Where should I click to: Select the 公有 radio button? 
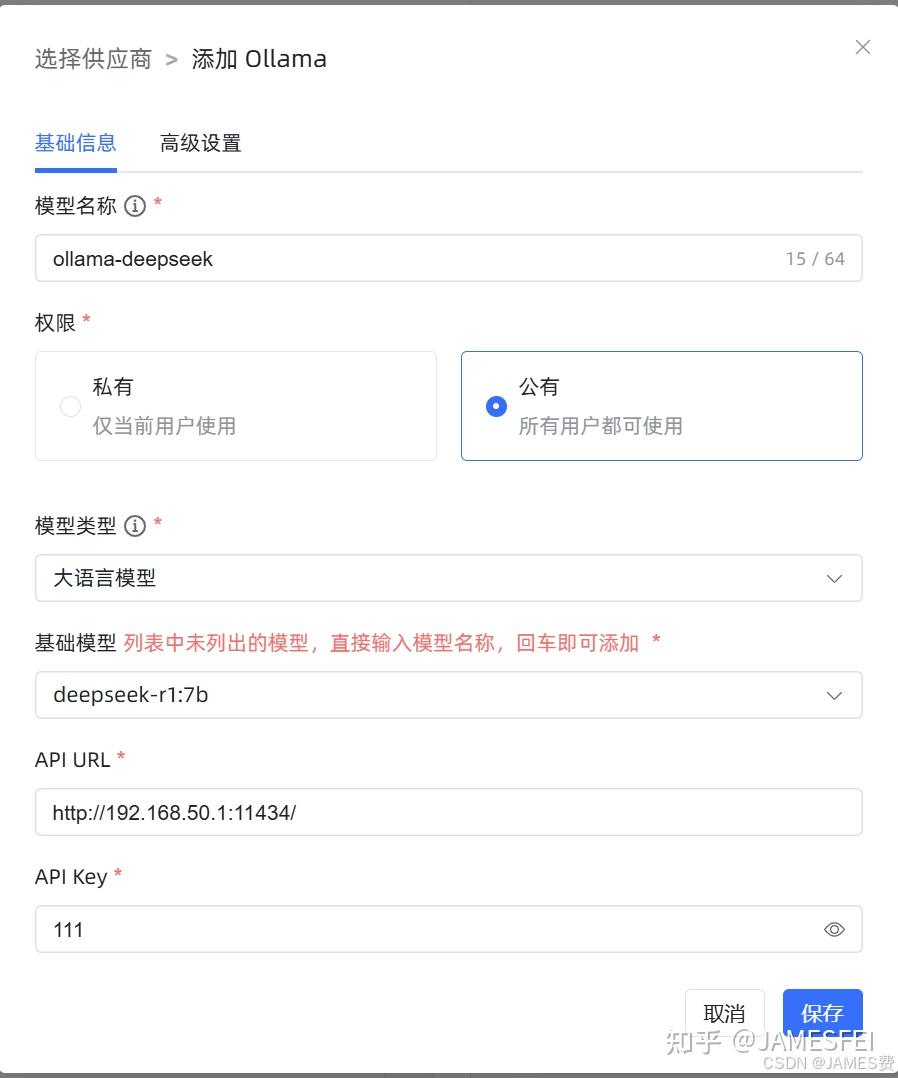496,406
